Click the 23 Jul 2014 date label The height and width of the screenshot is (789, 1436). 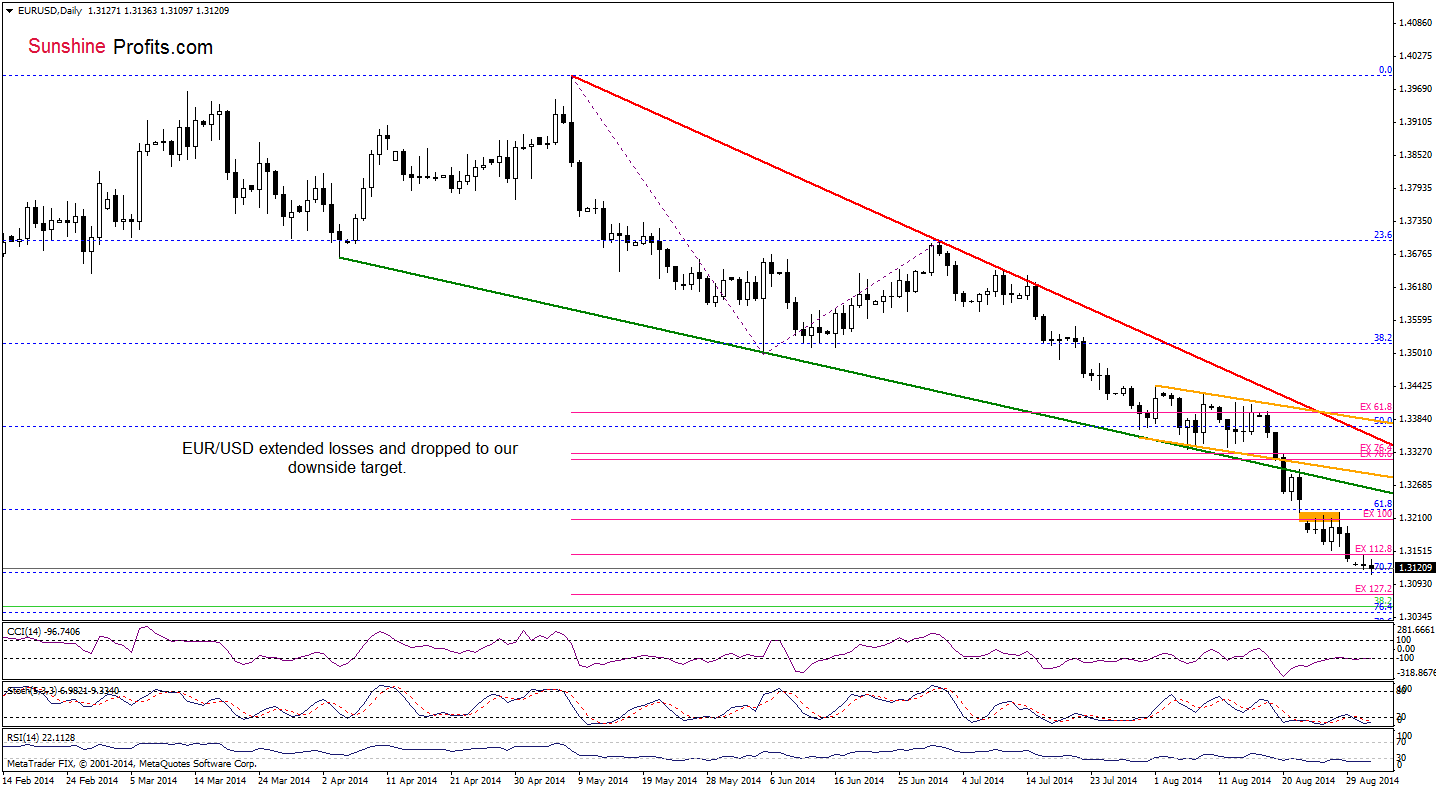point(1112,780)
